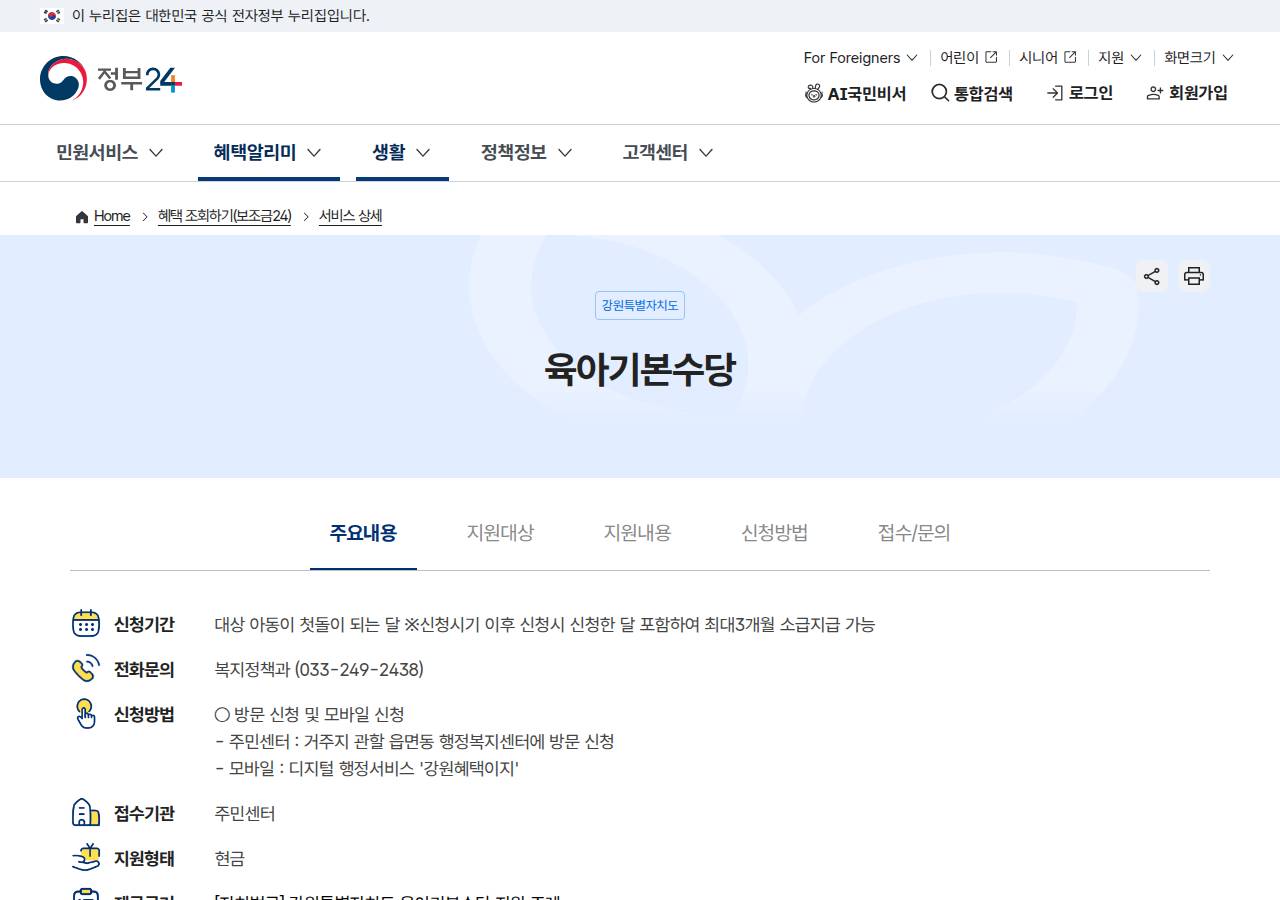Click the 전화문의 phone icon
Screen dimensions: 1280x900
(86, 669)
